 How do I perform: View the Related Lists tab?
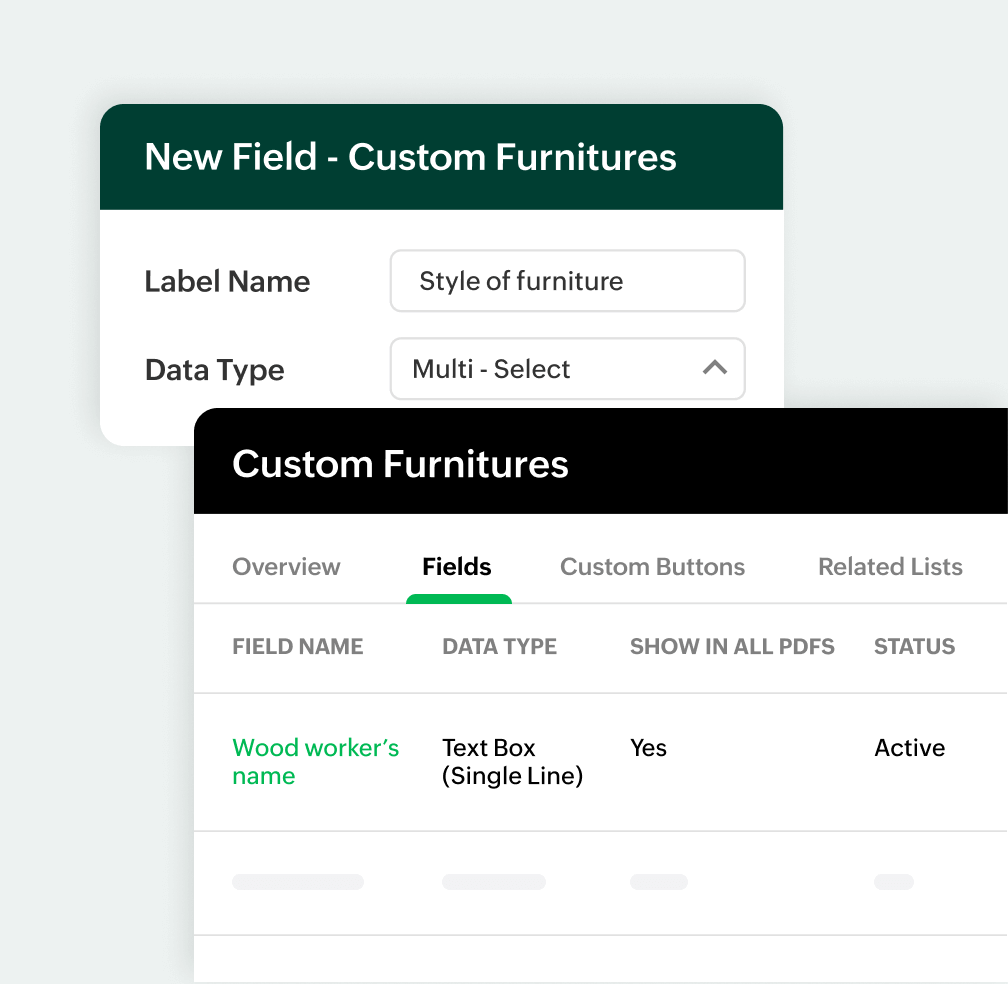click(889, 567)
